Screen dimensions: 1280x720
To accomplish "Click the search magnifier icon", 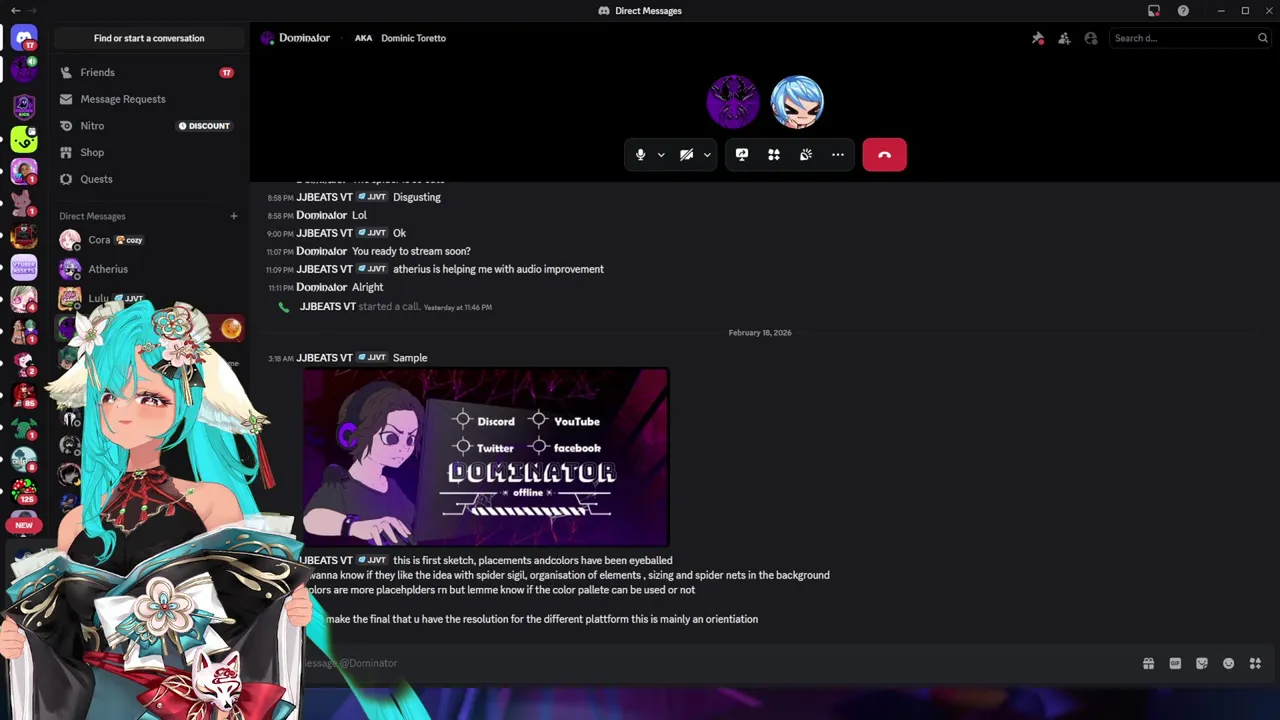I will (x=1263, y=38).
